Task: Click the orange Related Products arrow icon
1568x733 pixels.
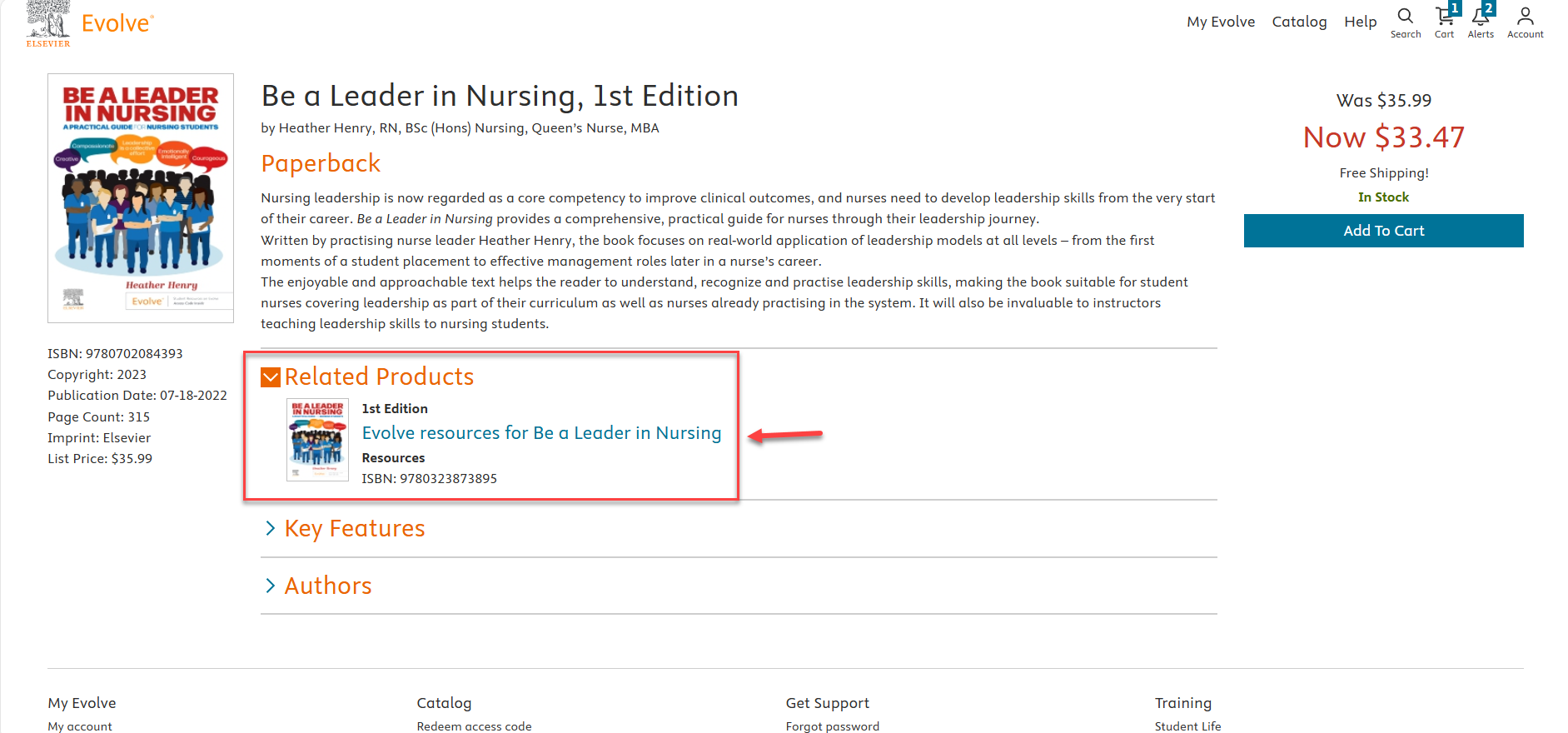Action: [x=271, y=378]
